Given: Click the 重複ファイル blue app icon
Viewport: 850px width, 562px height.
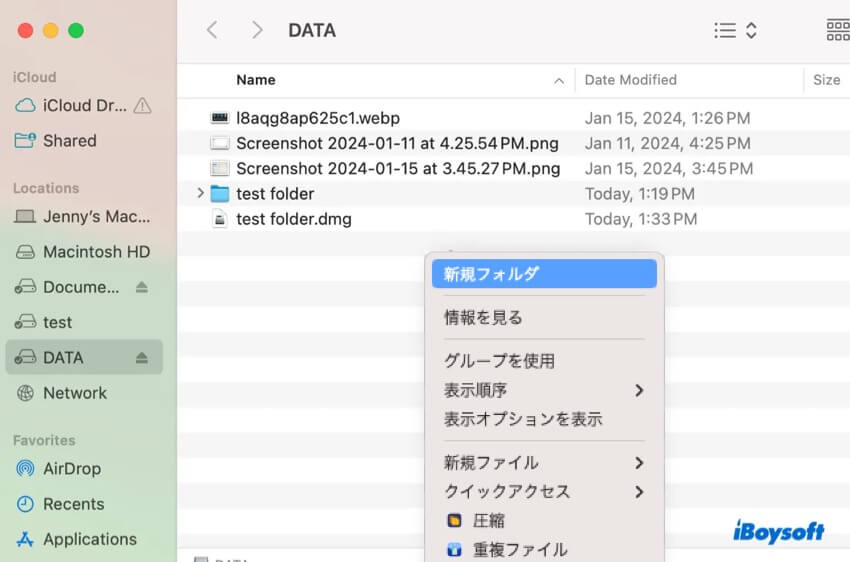Looking at the screenshot, I should click(x=454, y=550).
